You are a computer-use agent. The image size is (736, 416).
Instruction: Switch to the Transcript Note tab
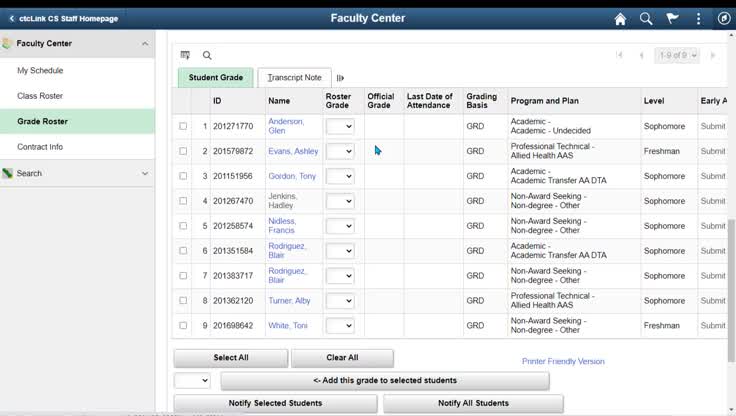294,78
